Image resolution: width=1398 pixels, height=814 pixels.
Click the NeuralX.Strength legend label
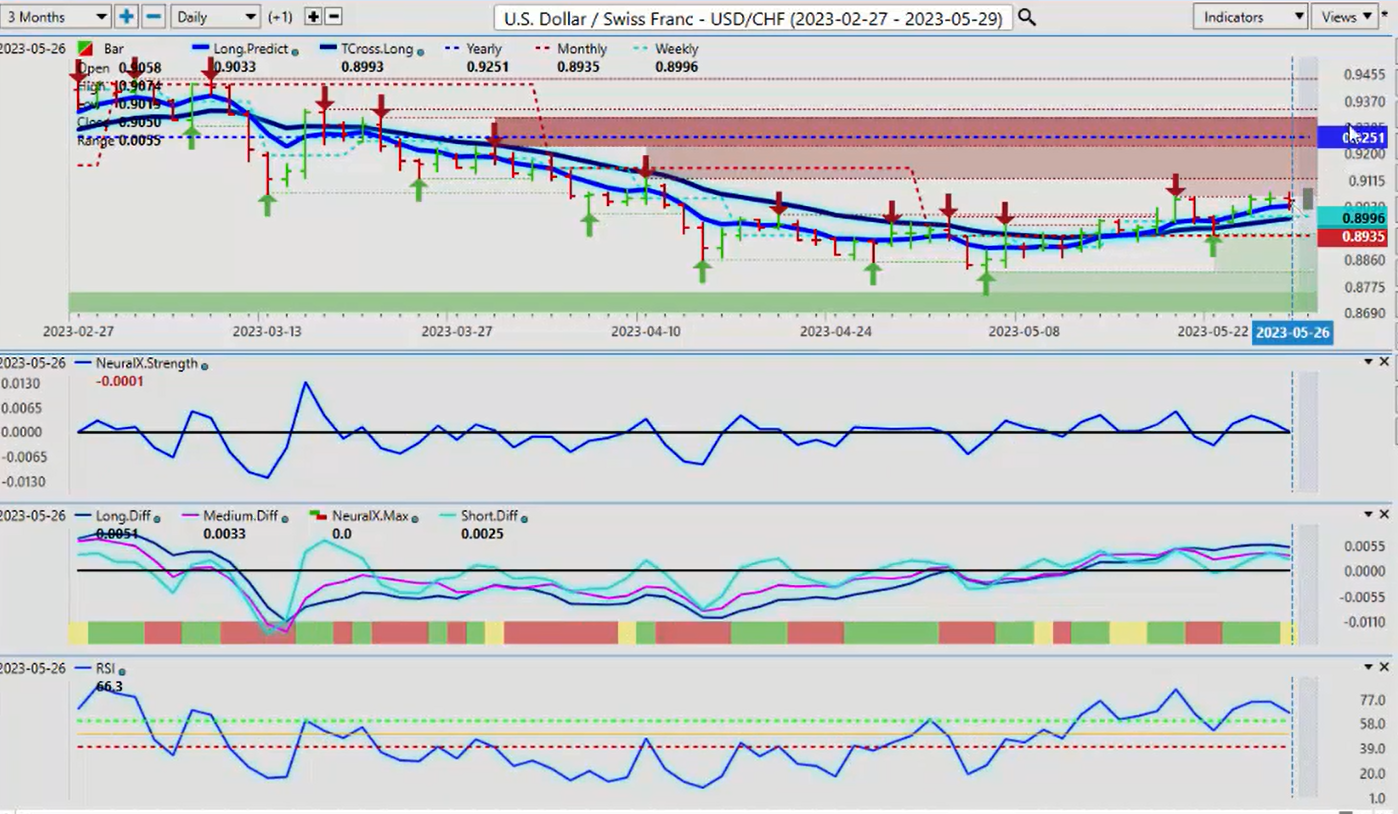click(147, 364)
